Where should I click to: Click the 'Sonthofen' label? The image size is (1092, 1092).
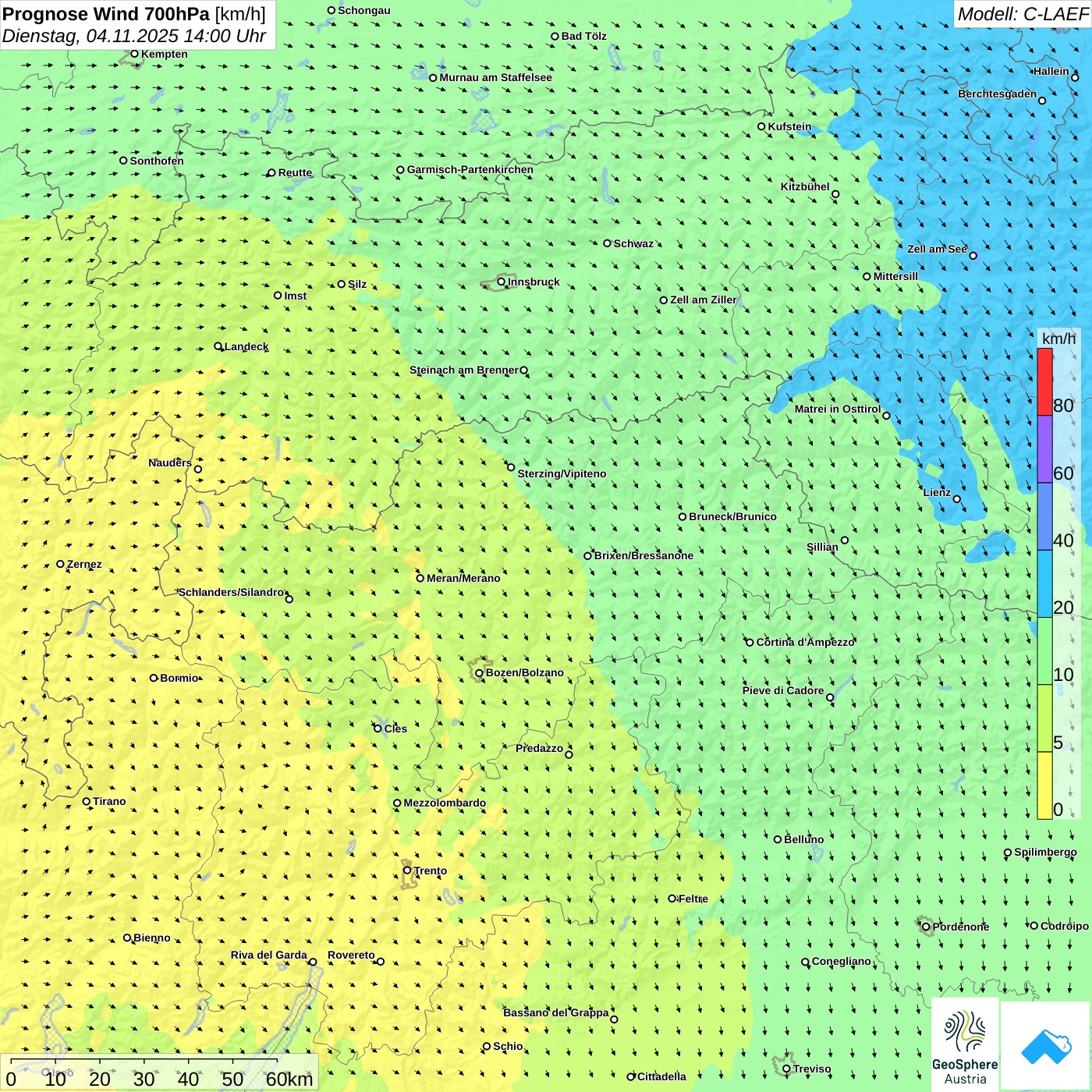(x=157, y=161)
